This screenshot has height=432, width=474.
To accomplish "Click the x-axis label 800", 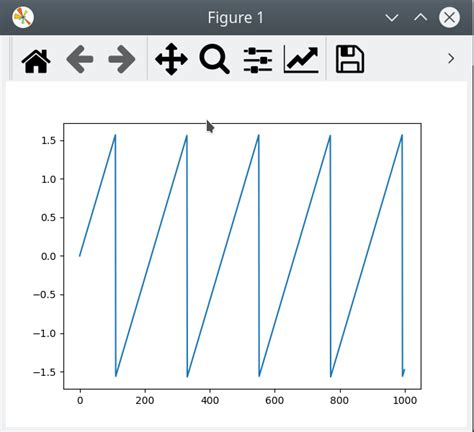I will coord(339,400).
